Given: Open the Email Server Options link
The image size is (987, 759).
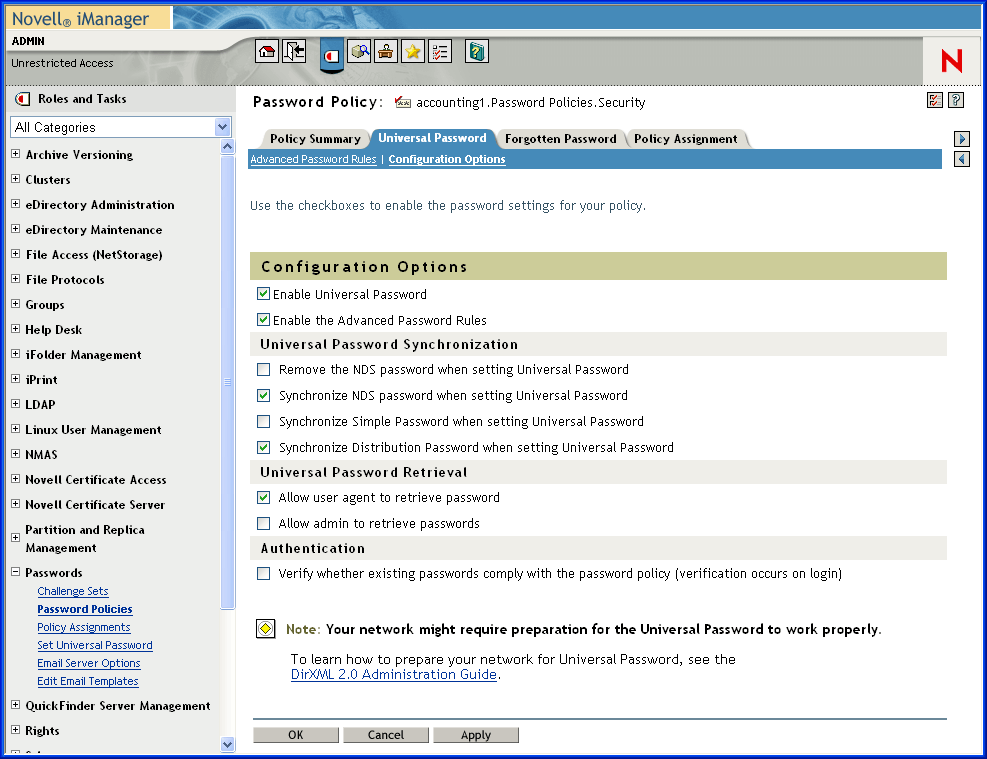Looking at the screenshot, I should click(89, 663).
